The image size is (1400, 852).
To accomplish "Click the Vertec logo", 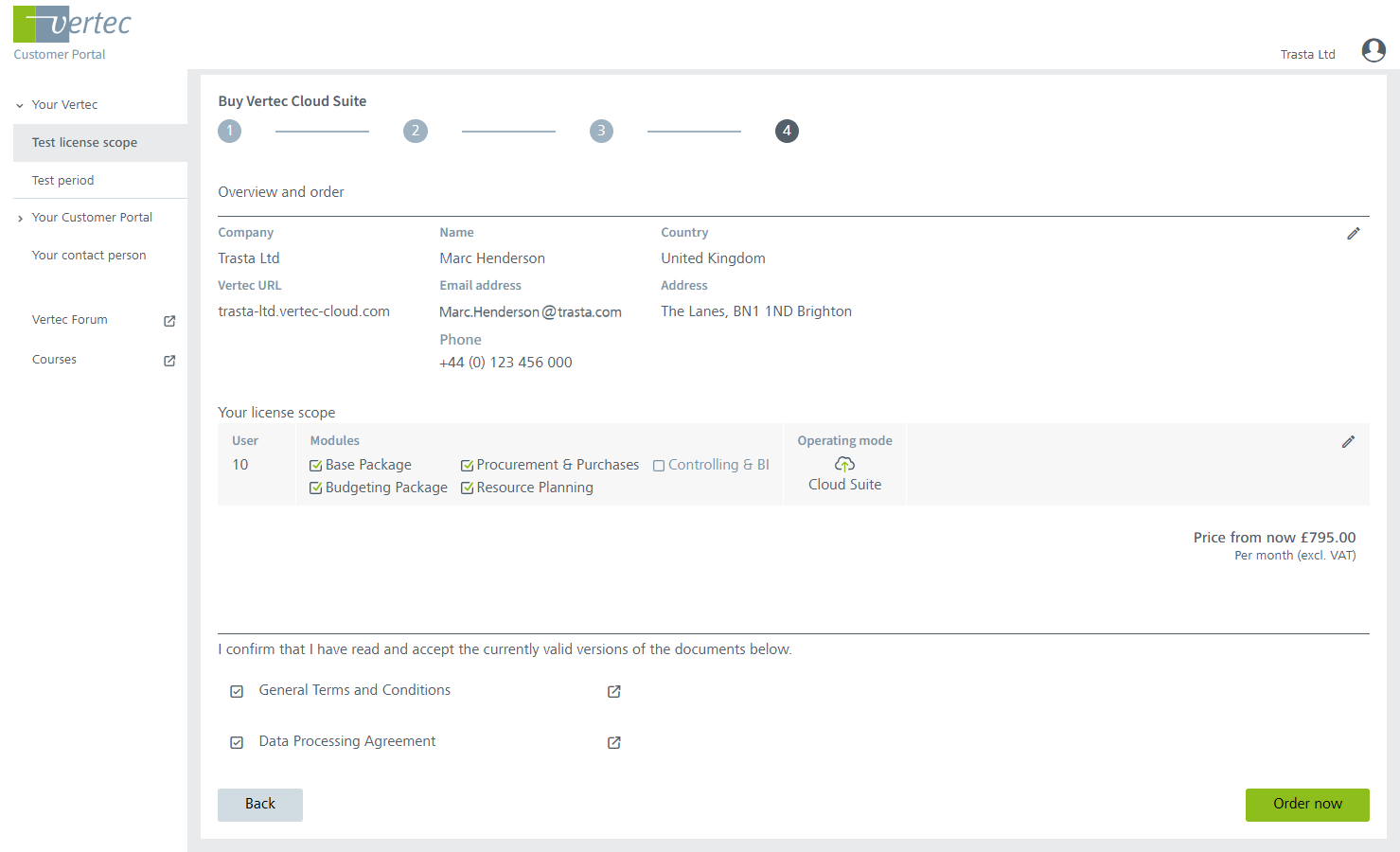I will [x=72, y=25].
